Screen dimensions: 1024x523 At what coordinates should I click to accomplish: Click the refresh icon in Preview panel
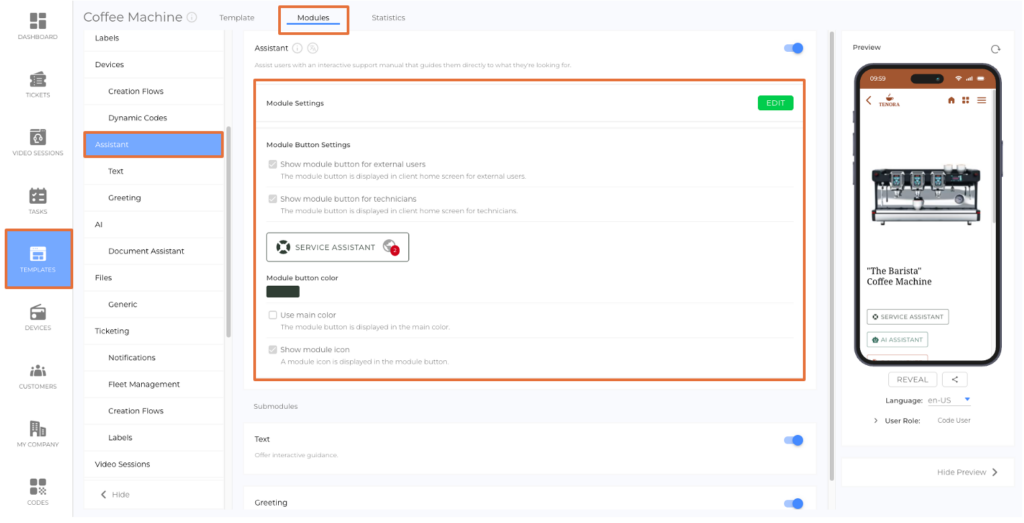(x=995, y=49)
